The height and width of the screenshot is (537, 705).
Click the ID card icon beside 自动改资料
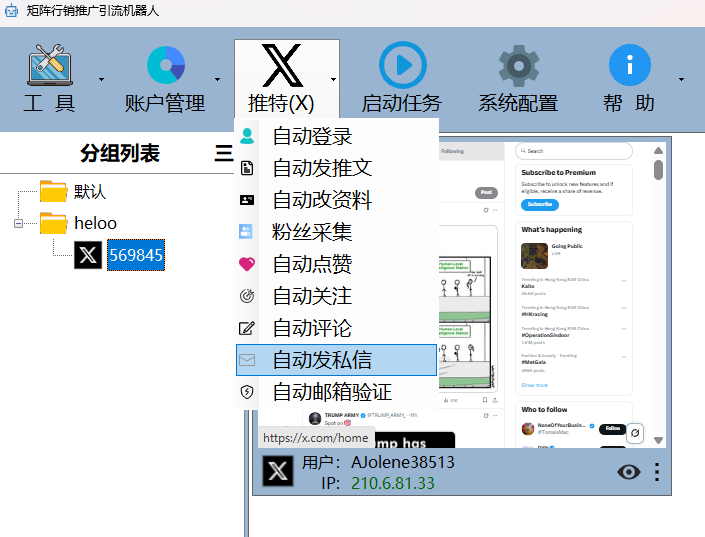pos(247,200)
